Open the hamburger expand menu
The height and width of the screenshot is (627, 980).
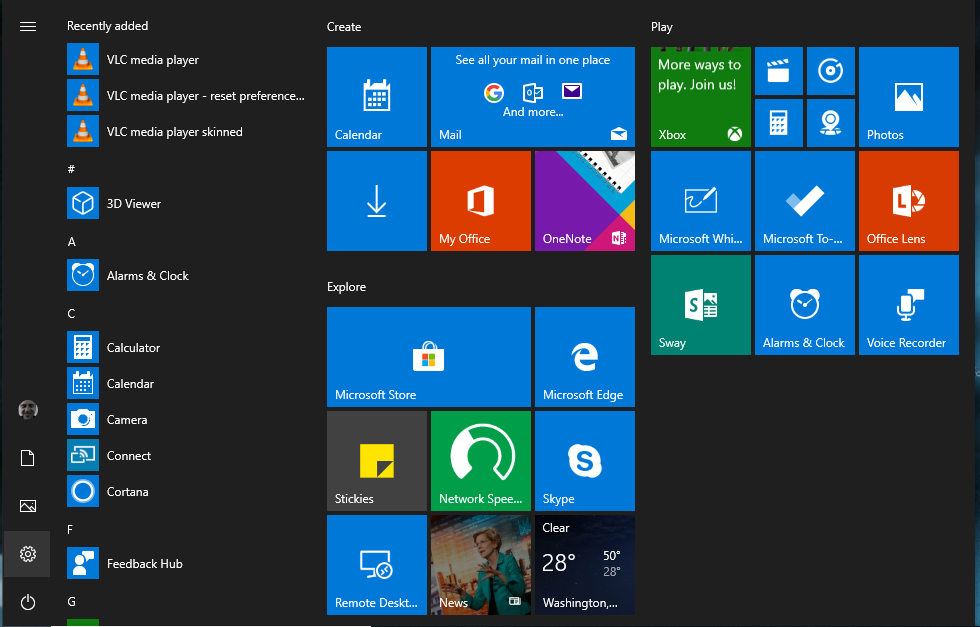pyautogui.click(x=28, y=26)
